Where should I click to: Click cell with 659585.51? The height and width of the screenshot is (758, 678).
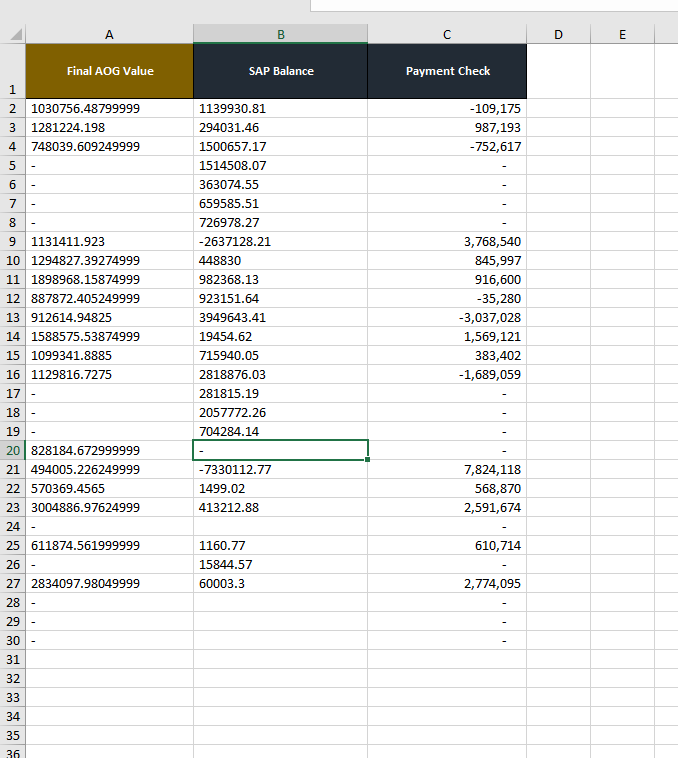280,204
